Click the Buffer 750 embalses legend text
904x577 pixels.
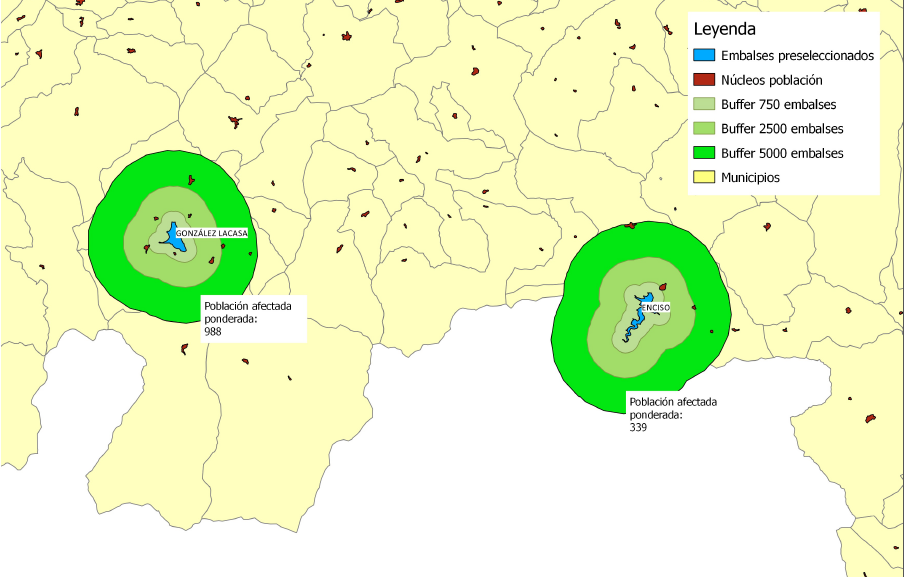coord(778,104)
